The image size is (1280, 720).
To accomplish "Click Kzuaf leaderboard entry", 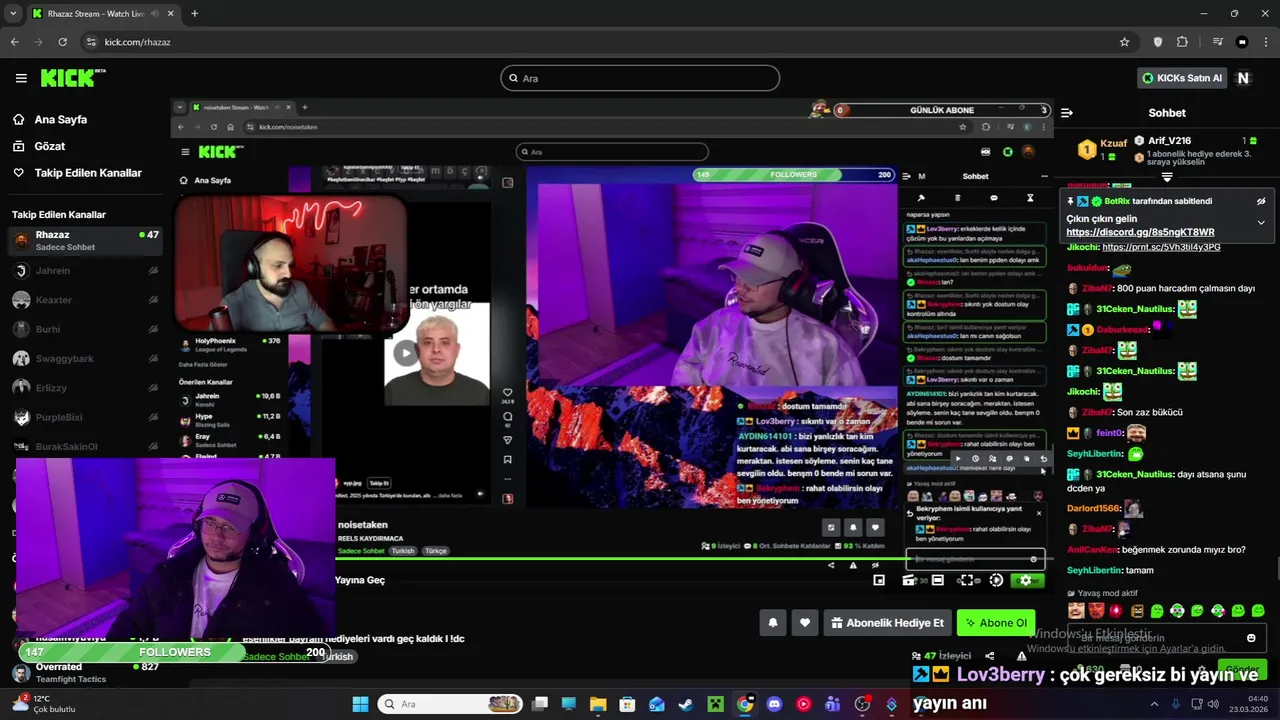I will (x=1103, y=149).
